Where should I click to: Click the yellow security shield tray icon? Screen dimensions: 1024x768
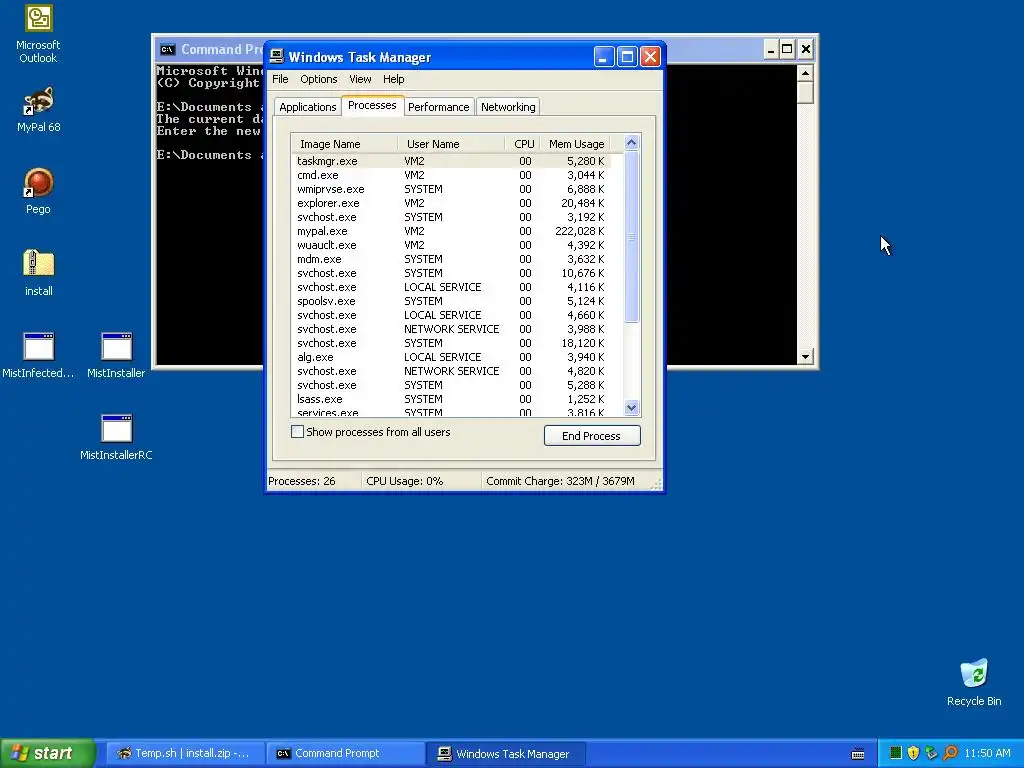pos(913,753)
